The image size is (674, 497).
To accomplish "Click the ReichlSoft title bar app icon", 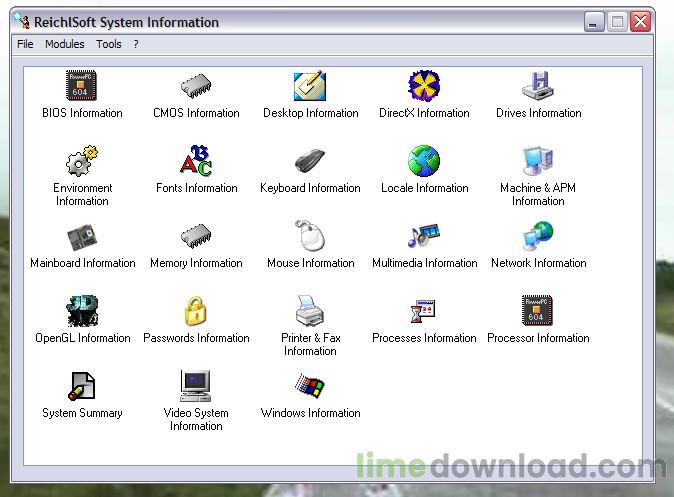I will [x=22, y=21].
